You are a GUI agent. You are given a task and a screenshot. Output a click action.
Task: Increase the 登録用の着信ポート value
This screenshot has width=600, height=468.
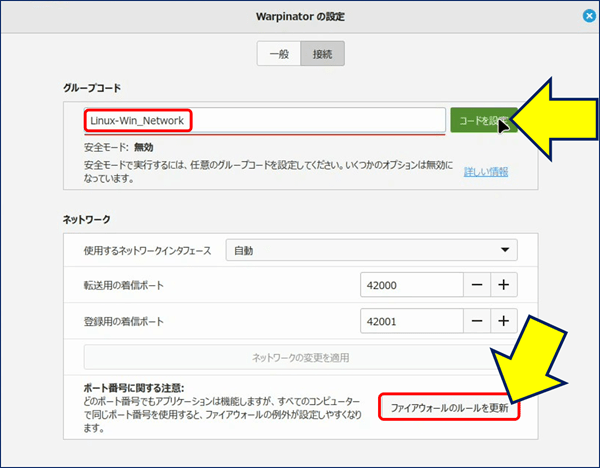(x=504, y=321)
